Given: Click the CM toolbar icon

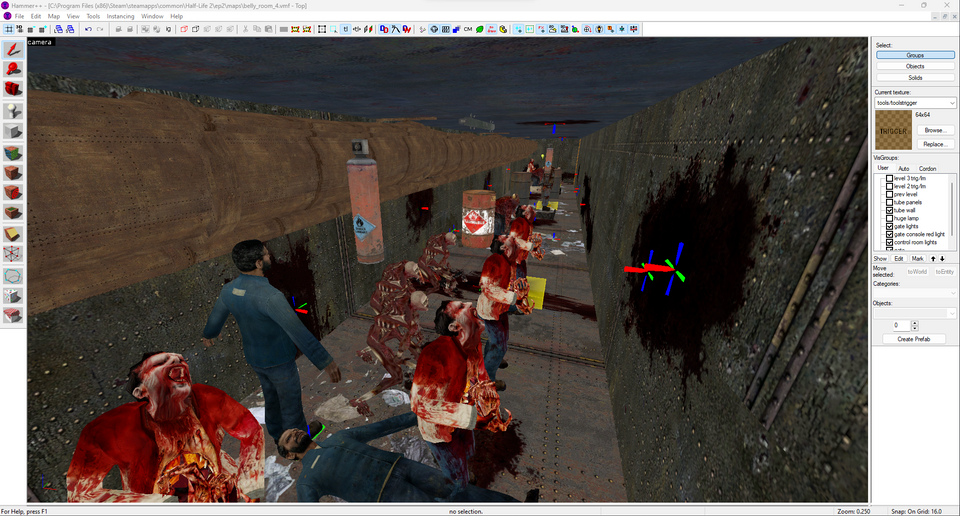Looking at the screenshot, I should (x=468, y=29).
